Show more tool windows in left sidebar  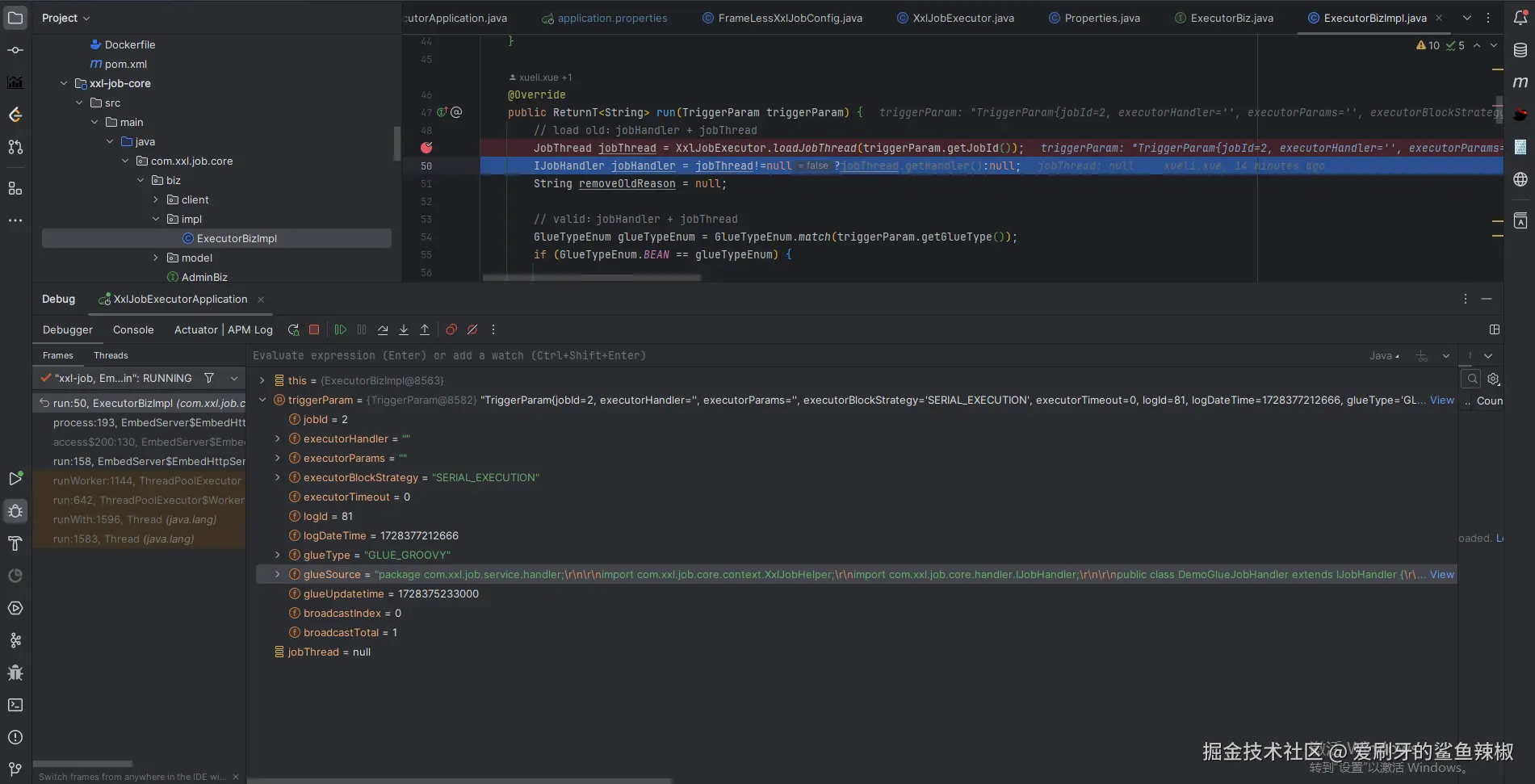point(15,220)
